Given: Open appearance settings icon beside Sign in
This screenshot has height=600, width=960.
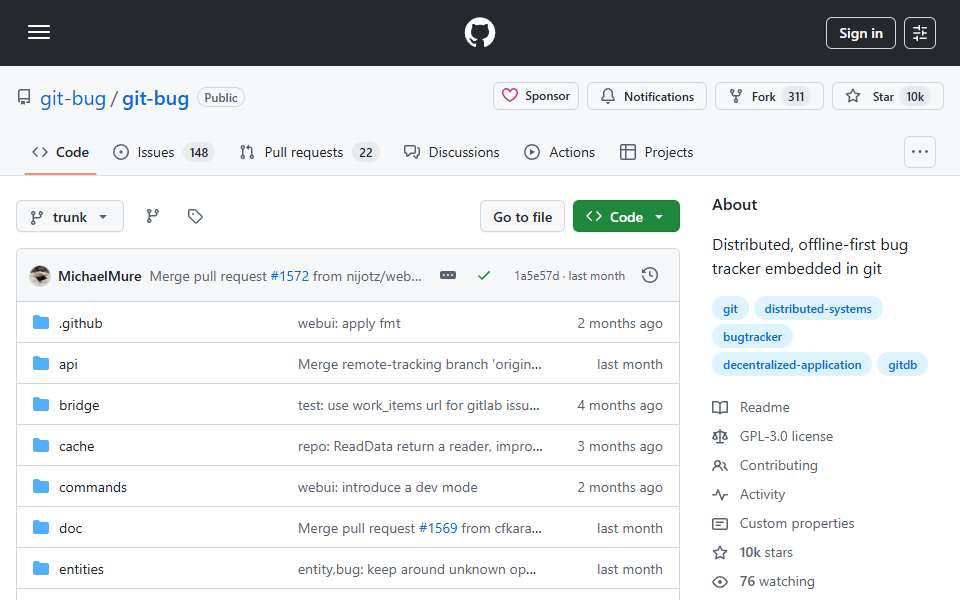Looking at the screenshot, I should point(920,33).
